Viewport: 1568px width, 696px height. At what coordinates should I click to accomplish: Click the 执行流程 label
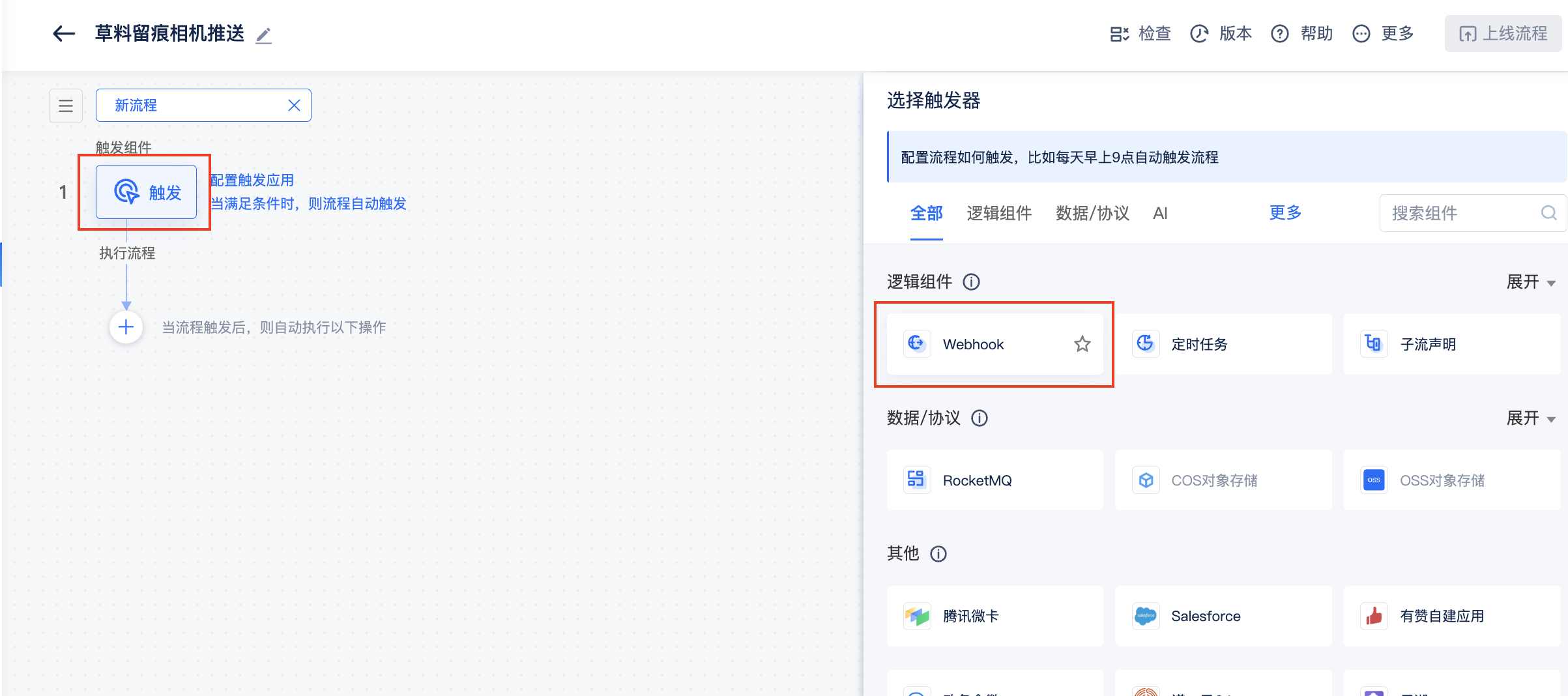pyautogui.click(x=127, y=253)
